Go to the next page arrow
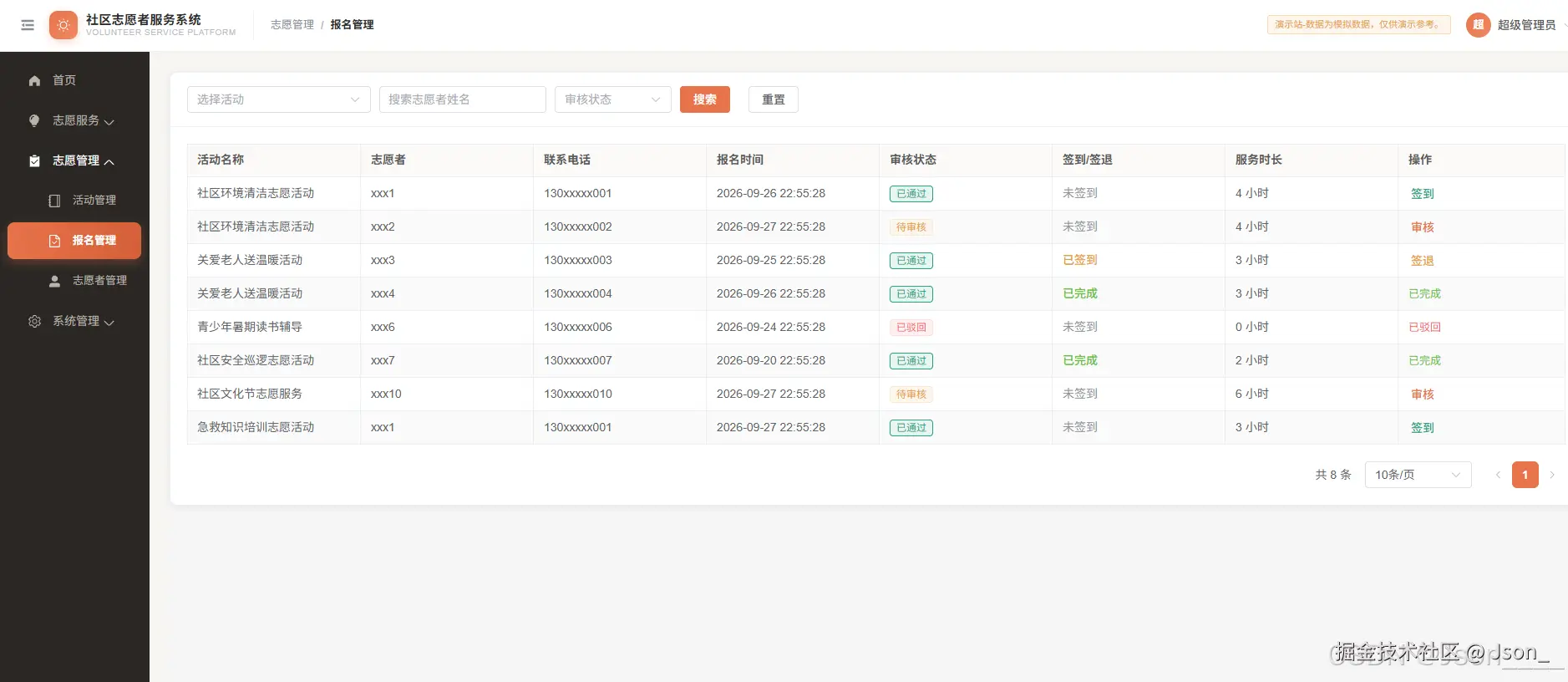Viewport: 1568px width, 682px height. click(x=1552, y=475)
